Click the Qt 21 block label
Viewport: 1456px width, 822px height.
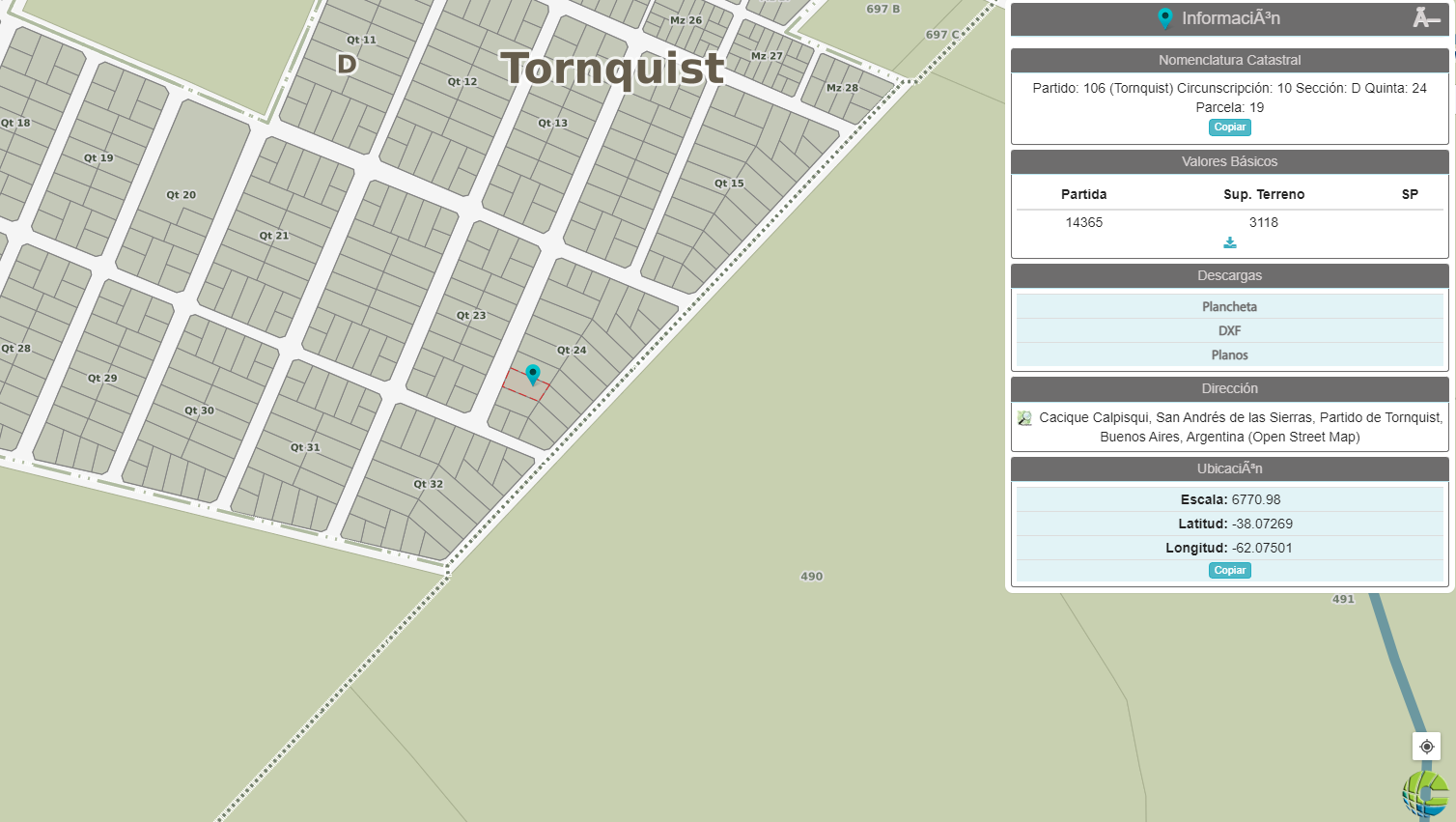pos(274,236)
